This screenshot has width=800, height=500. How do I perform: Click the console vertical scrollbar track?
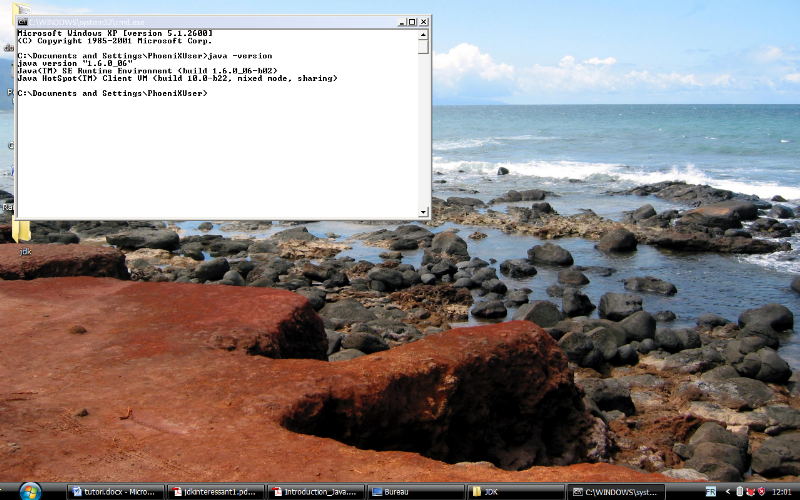click(423, 130)
